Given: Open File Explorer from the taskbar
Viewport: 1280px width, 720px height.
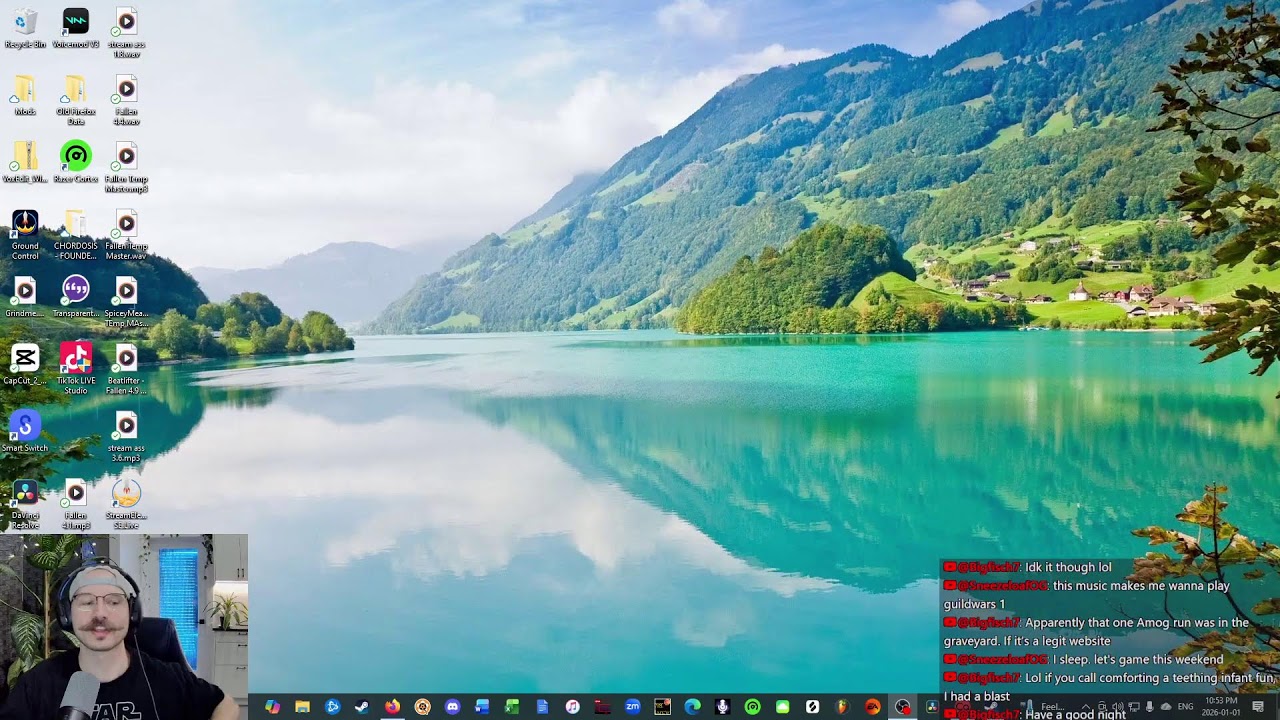Looking at the screenshot, I should [x=302, y=707].
